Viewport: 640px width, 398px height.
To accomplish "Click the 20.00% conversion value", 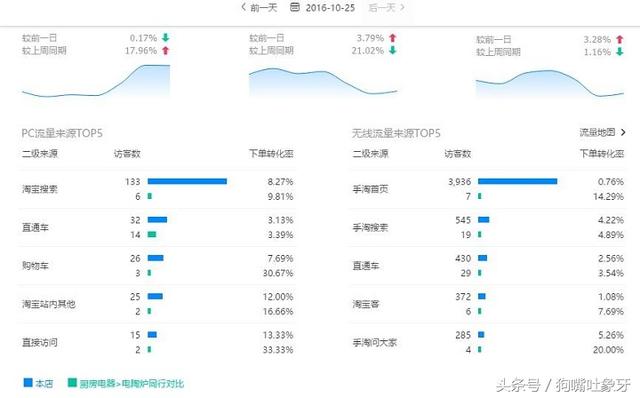I will [x=608, y=350].
